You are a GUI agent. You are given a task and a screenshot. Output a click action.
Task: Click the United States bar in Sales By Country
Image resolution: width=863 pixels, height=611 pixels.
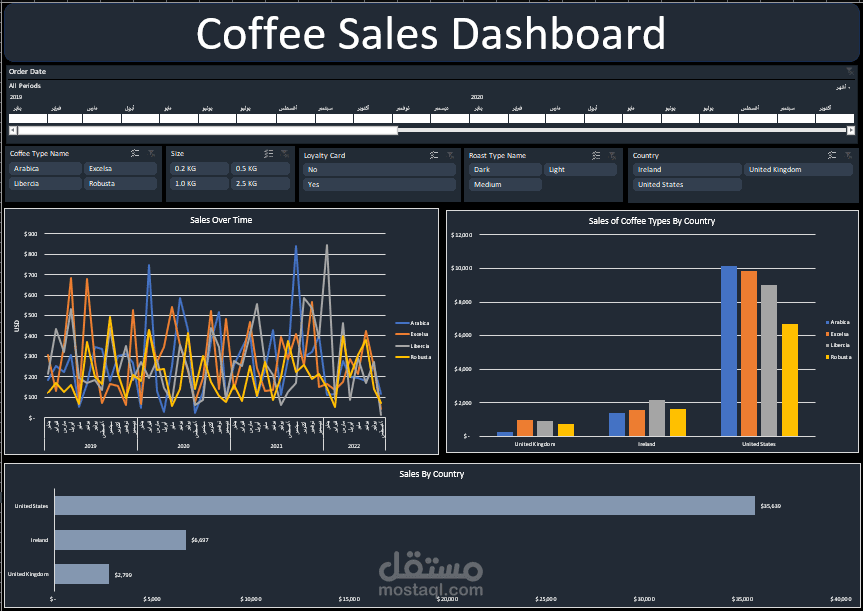point(400,507)
